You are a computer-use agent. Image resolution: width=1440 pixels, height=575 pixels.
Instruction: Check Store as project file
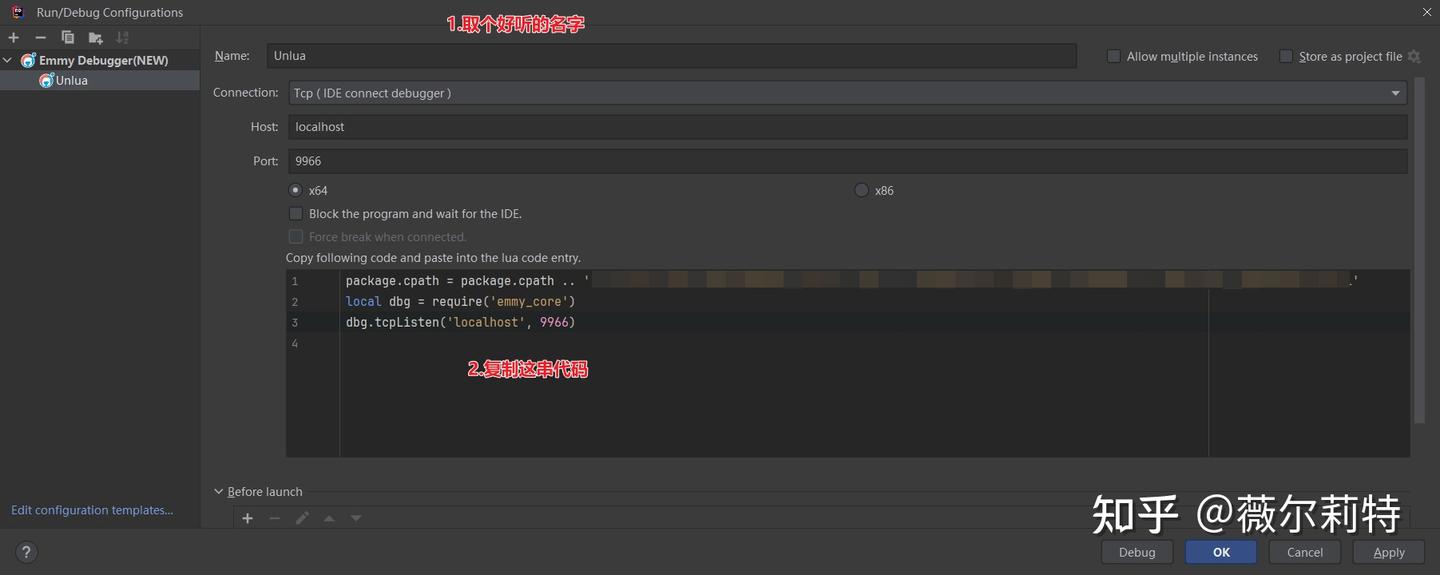1286,56
